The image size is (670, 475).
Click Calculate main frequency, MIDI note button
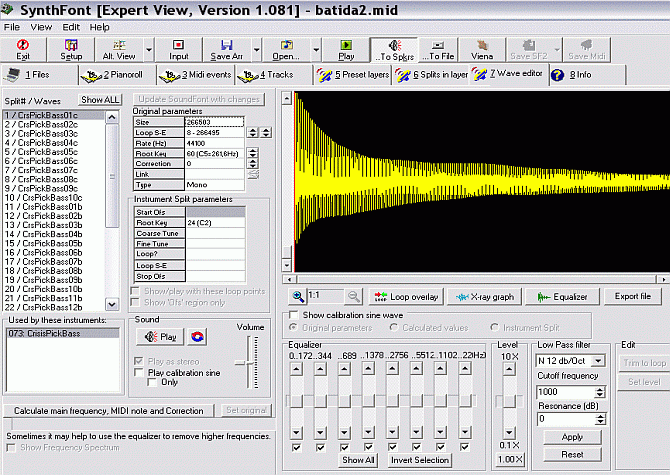(x=109, y=410)
